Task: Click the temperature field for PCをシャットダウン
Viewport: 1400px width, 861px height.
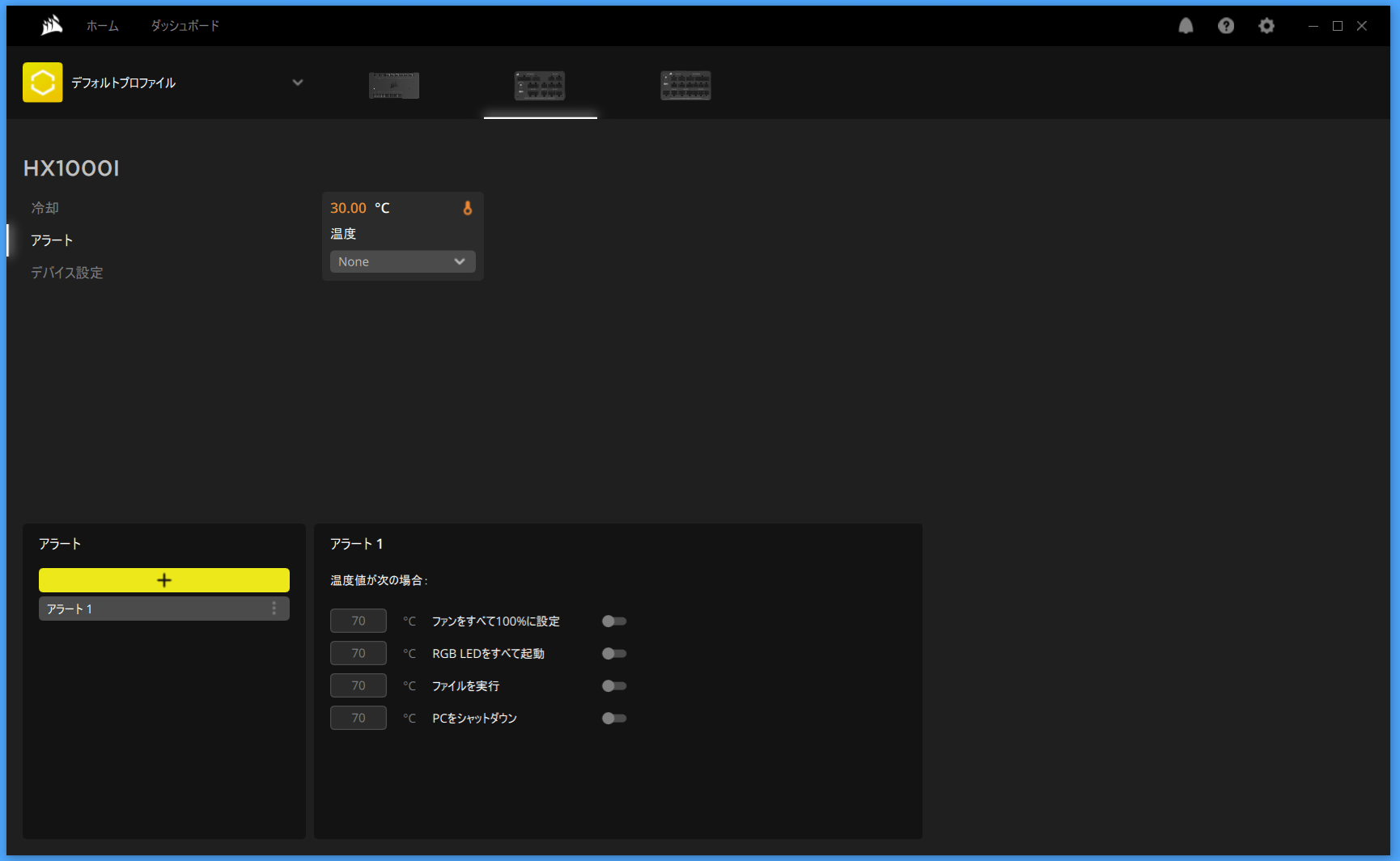Action: coord(358,718)
